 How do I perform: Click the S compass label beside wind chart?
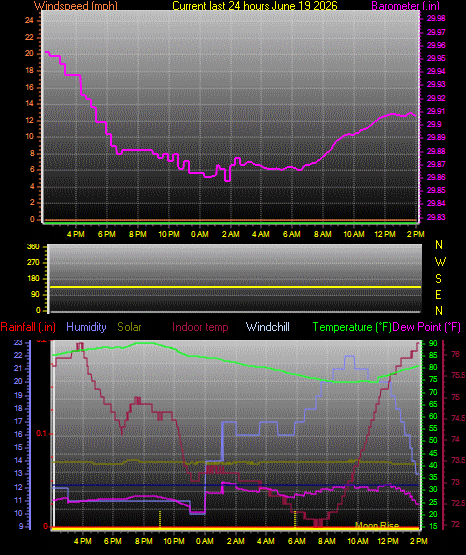(438, 279)
